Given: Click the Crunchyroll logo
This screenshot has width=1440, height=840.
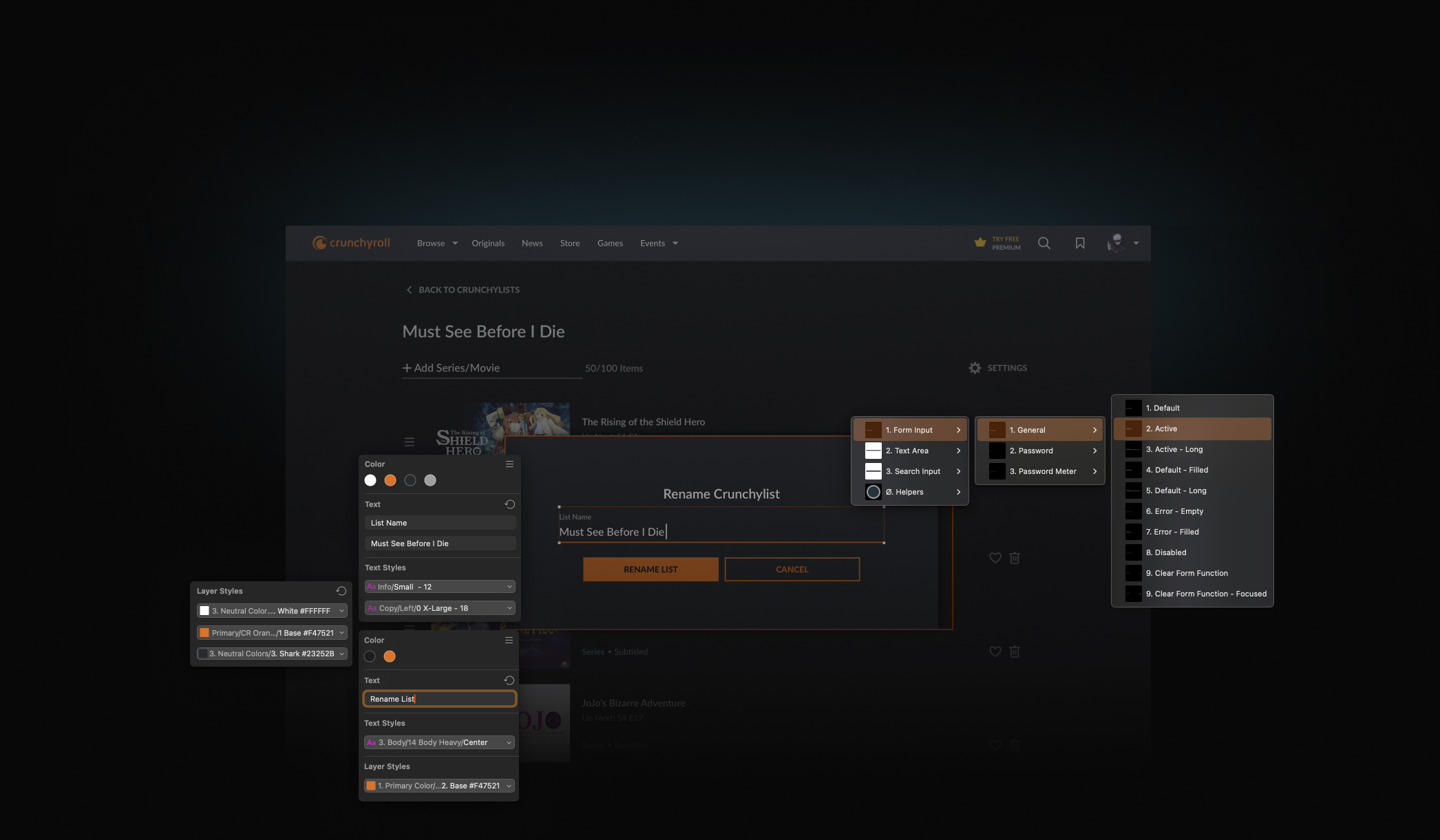Looking at the screenshot, I should click(351, 243).
